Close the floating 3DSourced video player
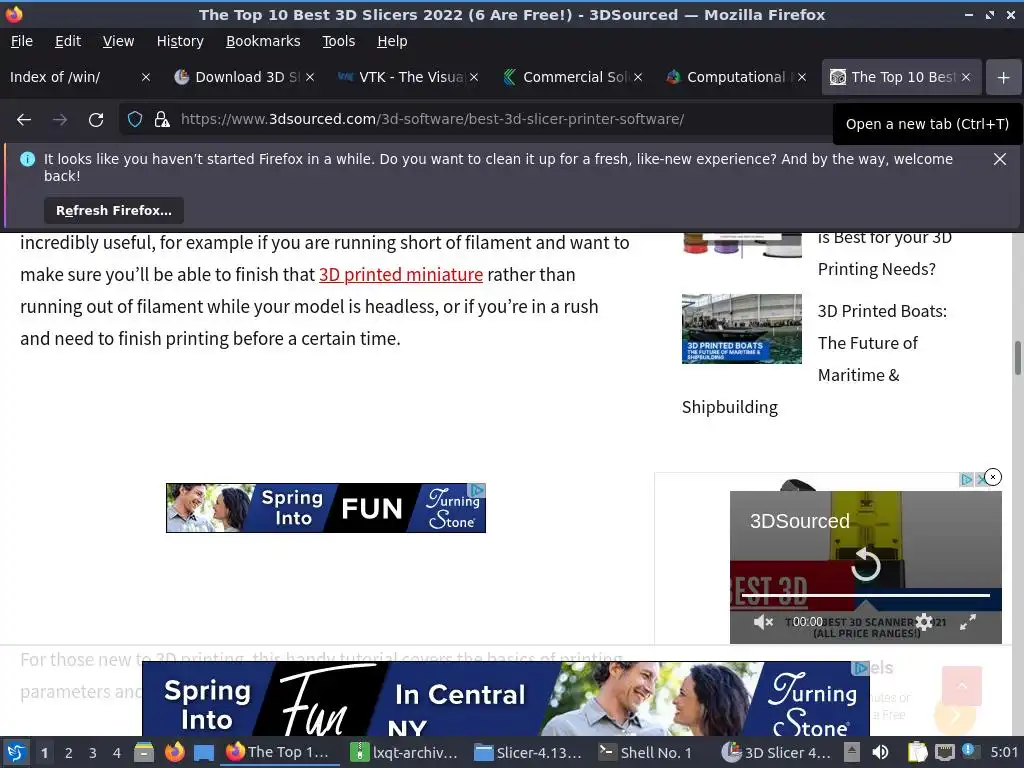Screen dimensions: 1024x768 [x=993, y=477]
